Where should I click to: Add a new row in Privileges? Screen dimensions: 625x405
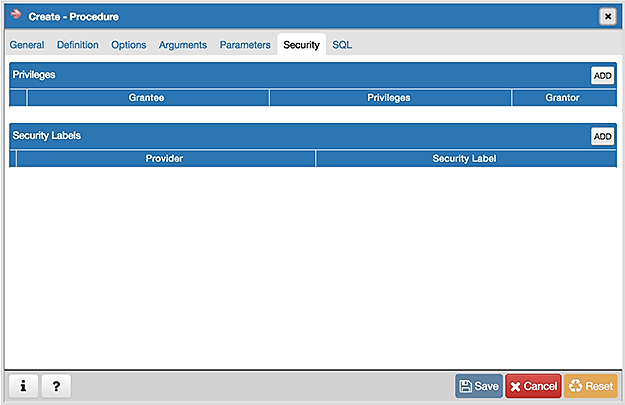pyautogui.click(x=602, y=75)
